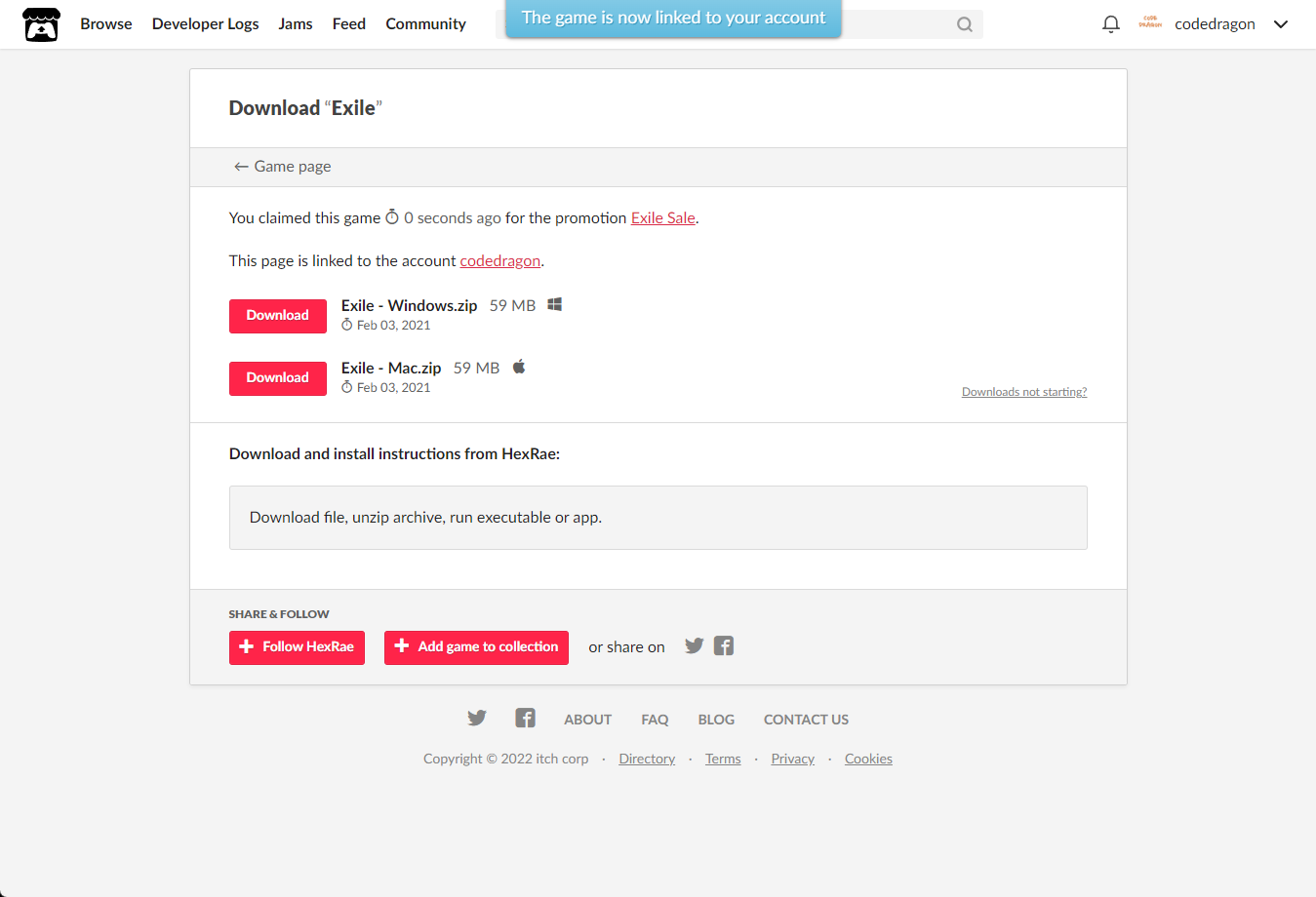Expand the account dropdown arrow
The width and height of the screenshot is (1316, 897).
1281,24
